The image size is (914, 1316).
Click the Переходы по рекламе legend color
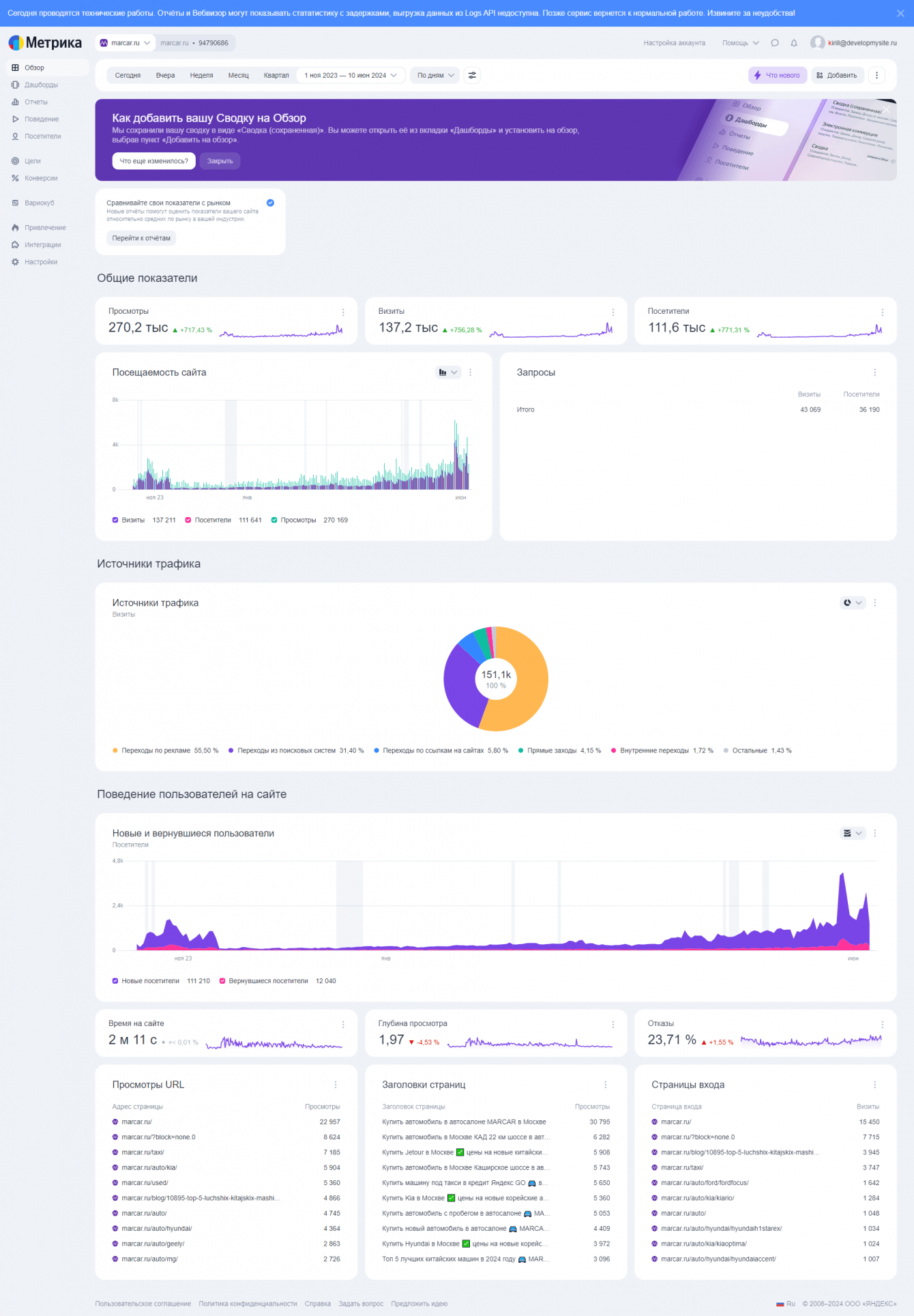(115, 750)
